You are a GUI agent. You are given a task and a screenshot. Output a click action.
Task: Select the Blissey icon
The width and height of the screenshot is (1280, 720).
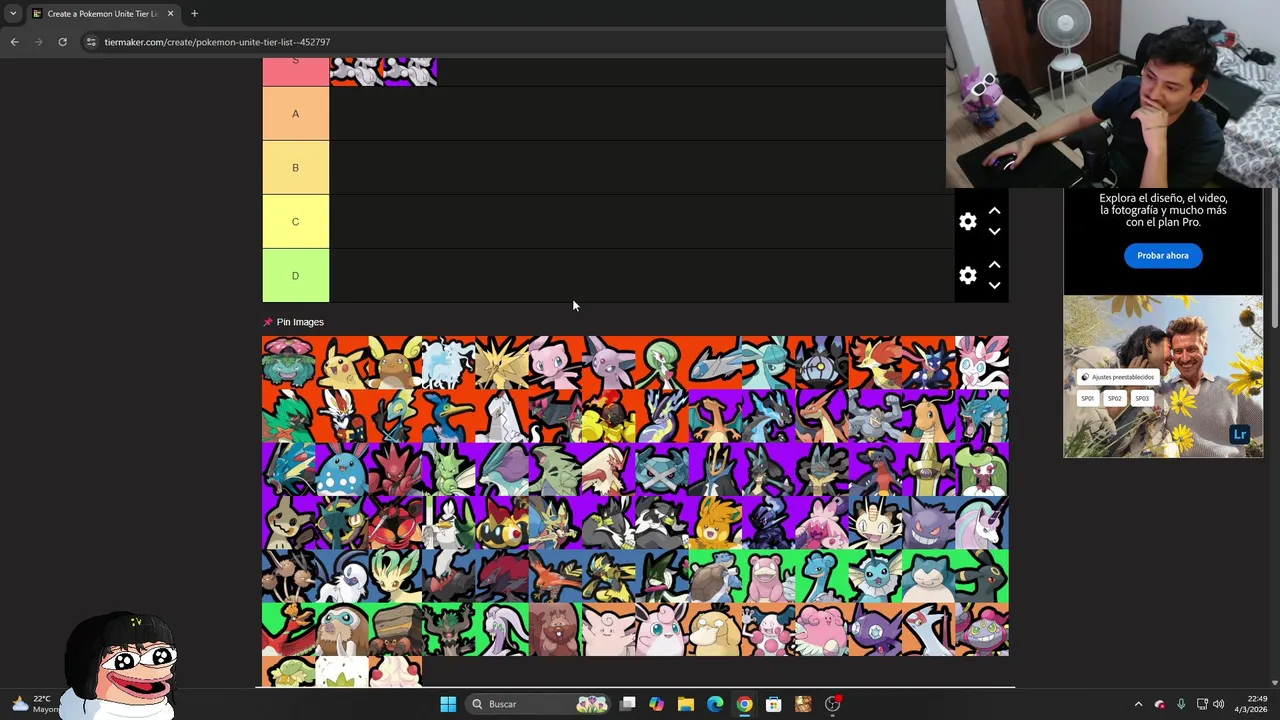coord(822,629)
